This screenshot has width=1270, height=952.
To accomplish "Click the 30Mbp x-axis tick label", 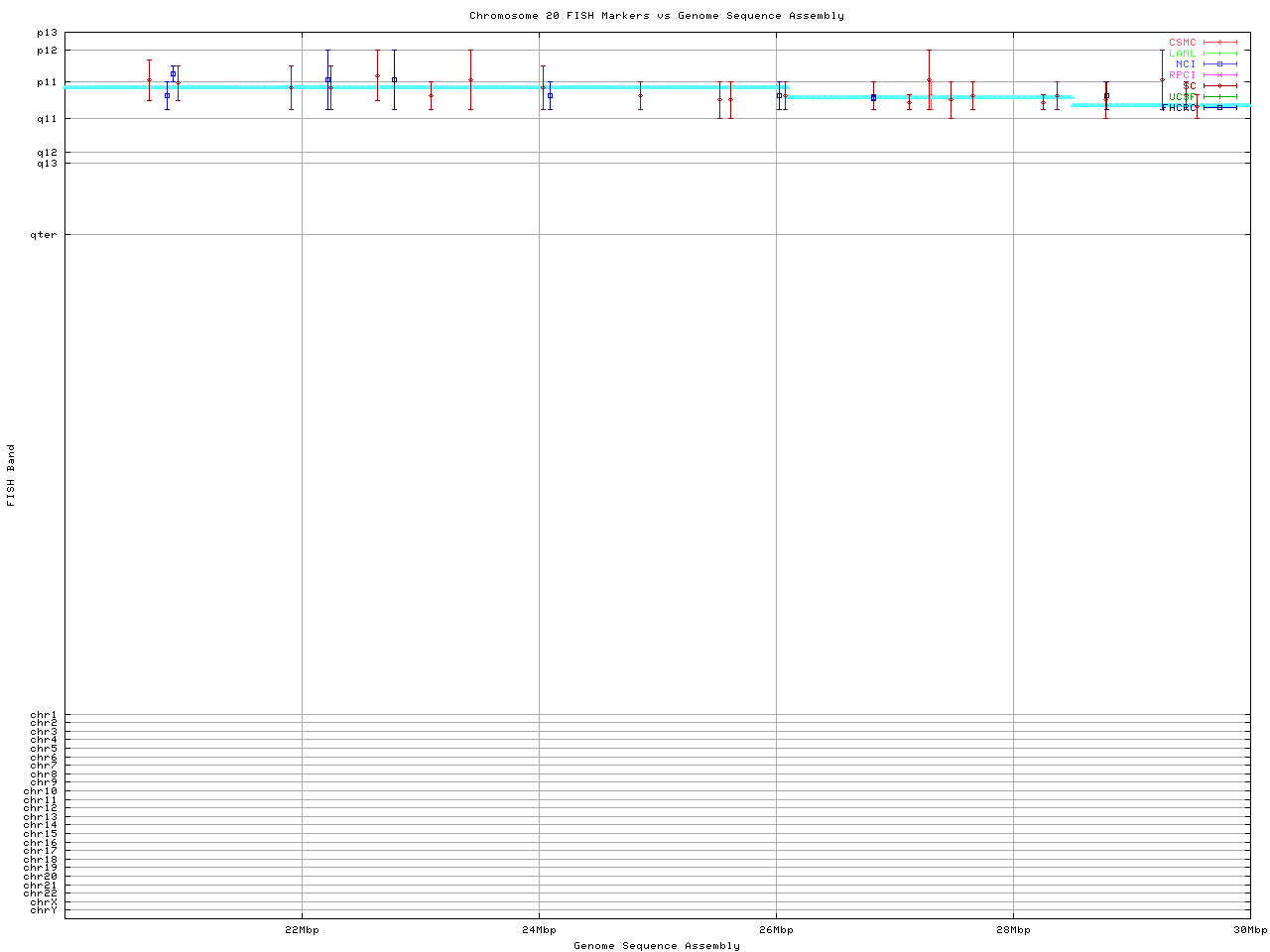I will [1250, 930].
